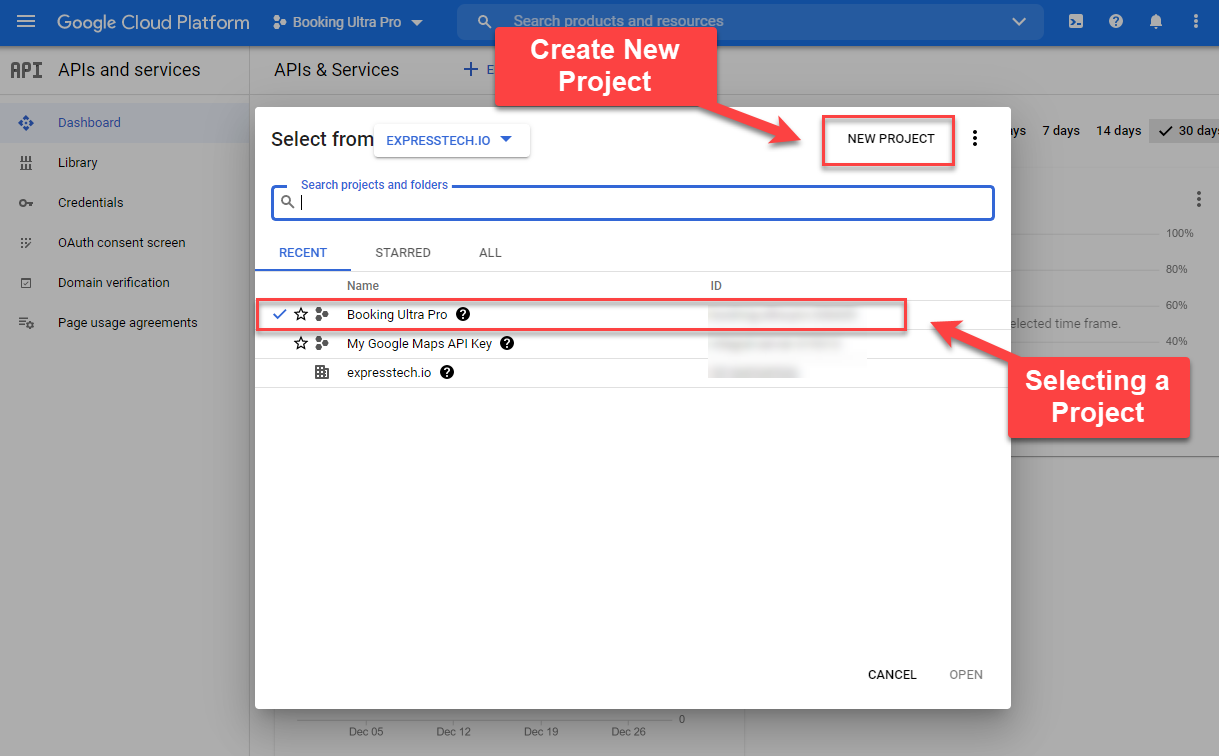Open the main navigation hamburger menu

coord(27,21)
